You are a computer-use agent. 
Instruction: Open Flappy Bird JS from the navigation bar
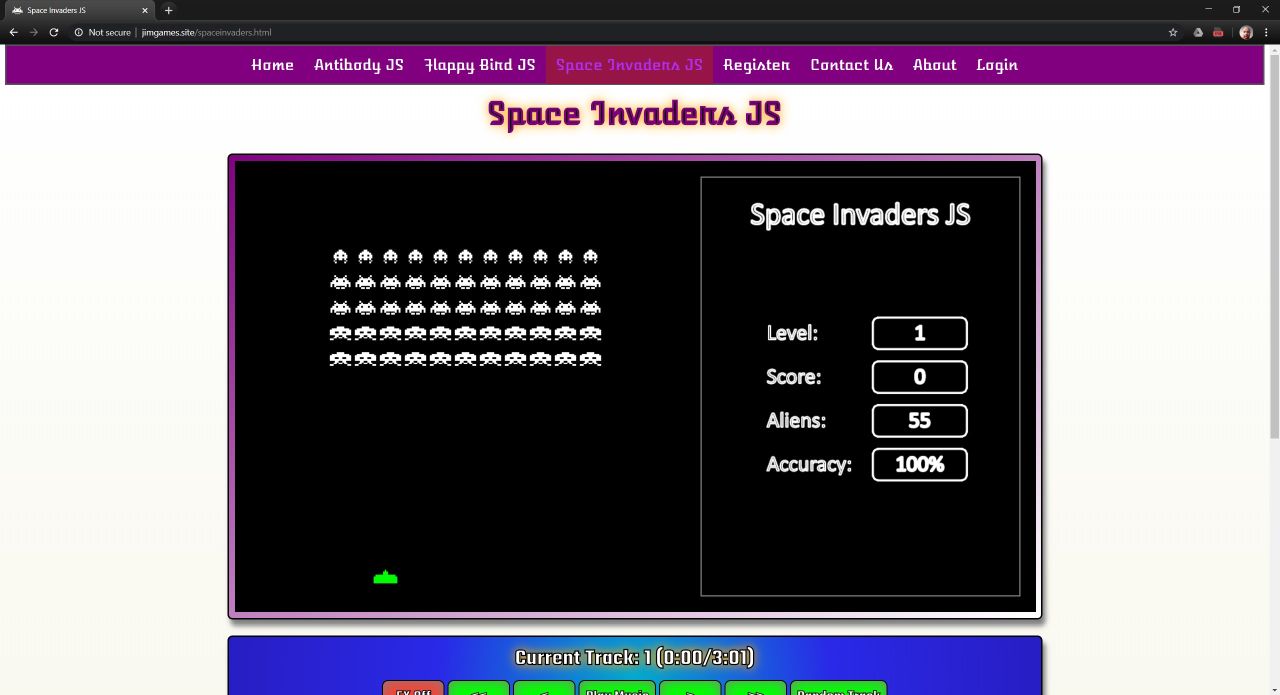click(x=480, y=65)
